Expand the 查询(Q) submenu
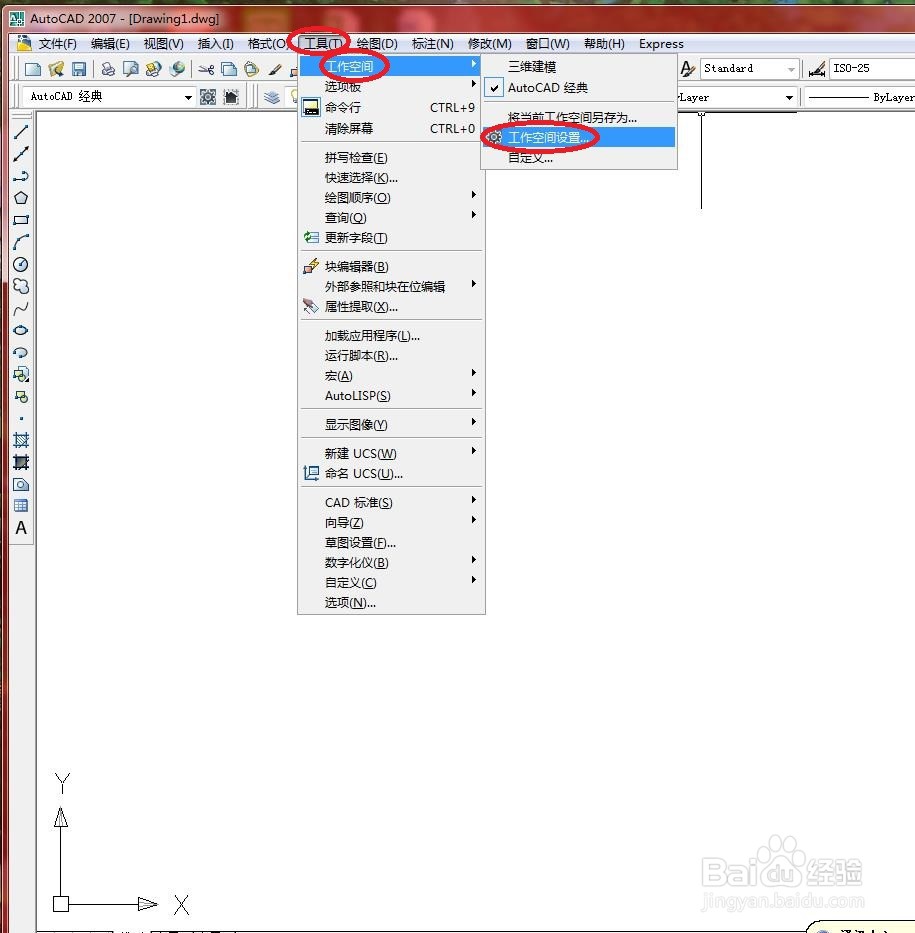Screen dimensions: 915x933 pyautogui.click(x=391, y=218)
